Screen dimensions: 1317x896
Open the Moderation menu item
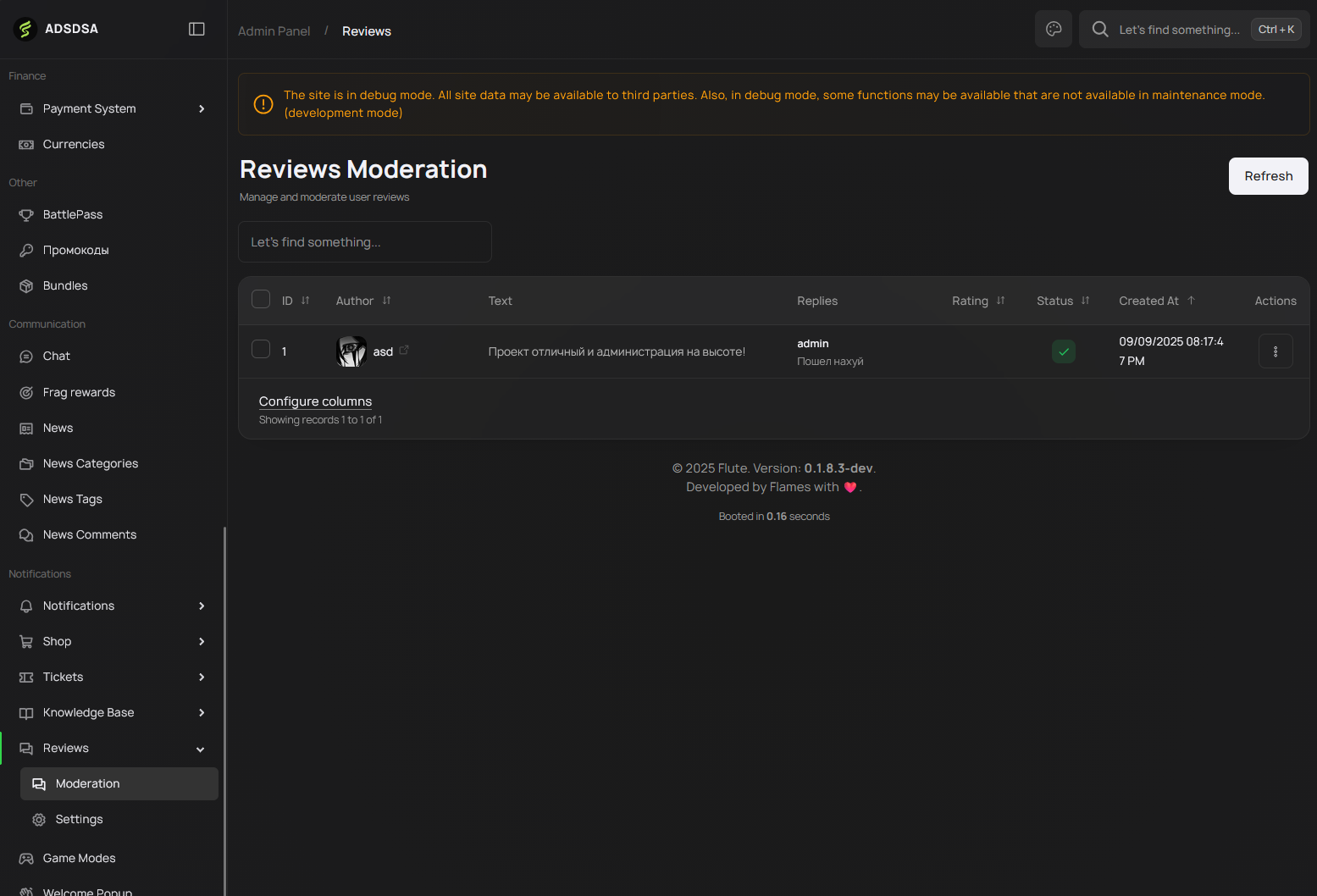click(x=86, y=783)
